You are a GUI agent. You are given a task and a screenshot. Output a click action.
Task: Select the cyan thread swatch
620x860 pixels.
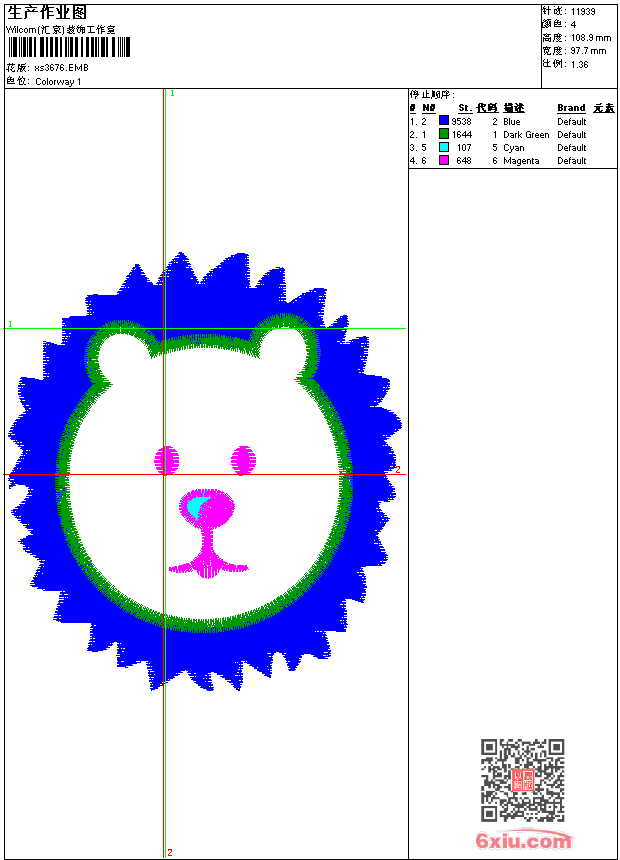pyautogui.click(x=444, y=147)
